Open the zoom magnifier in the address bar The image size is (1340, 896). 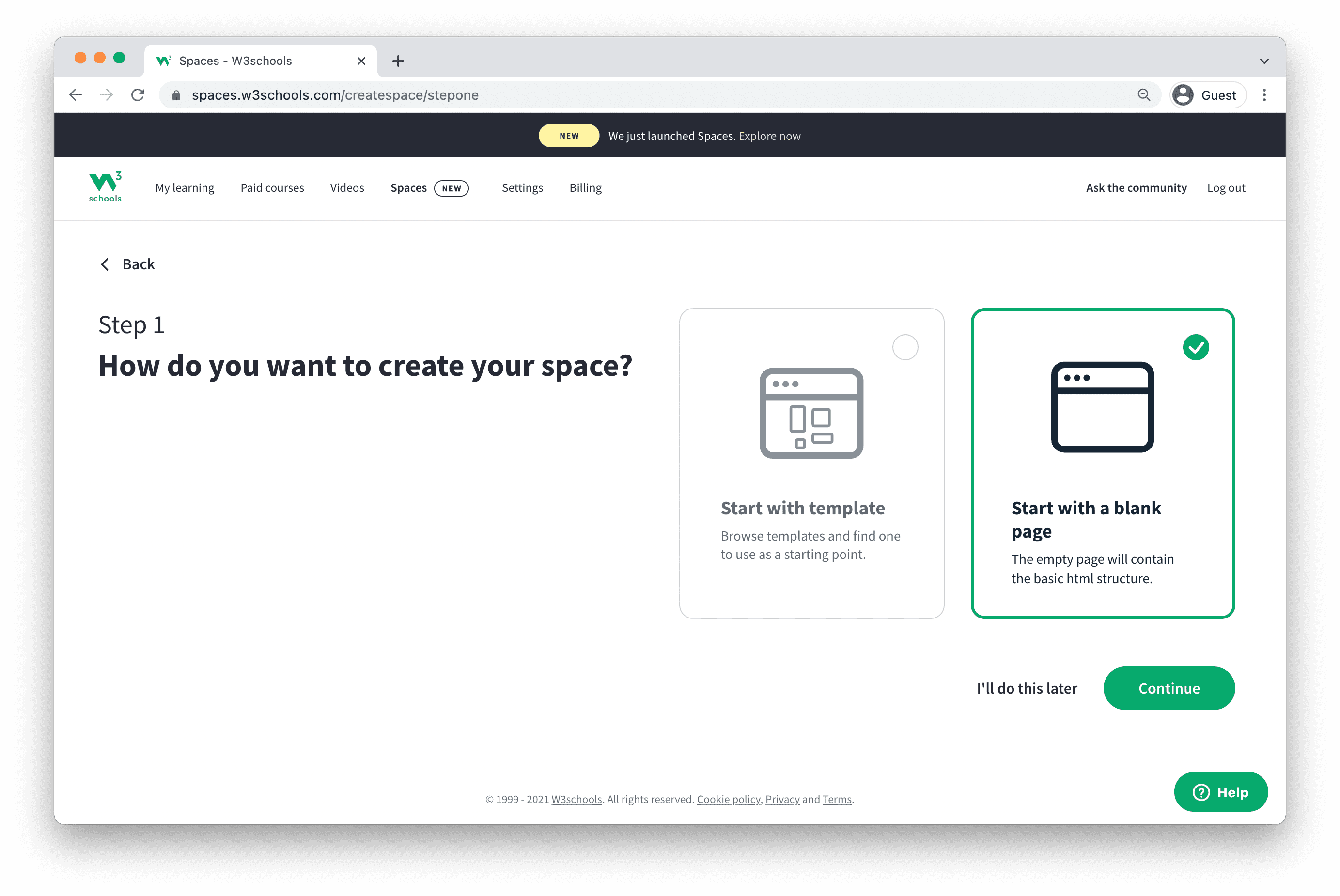click(x=1143, y=95)
